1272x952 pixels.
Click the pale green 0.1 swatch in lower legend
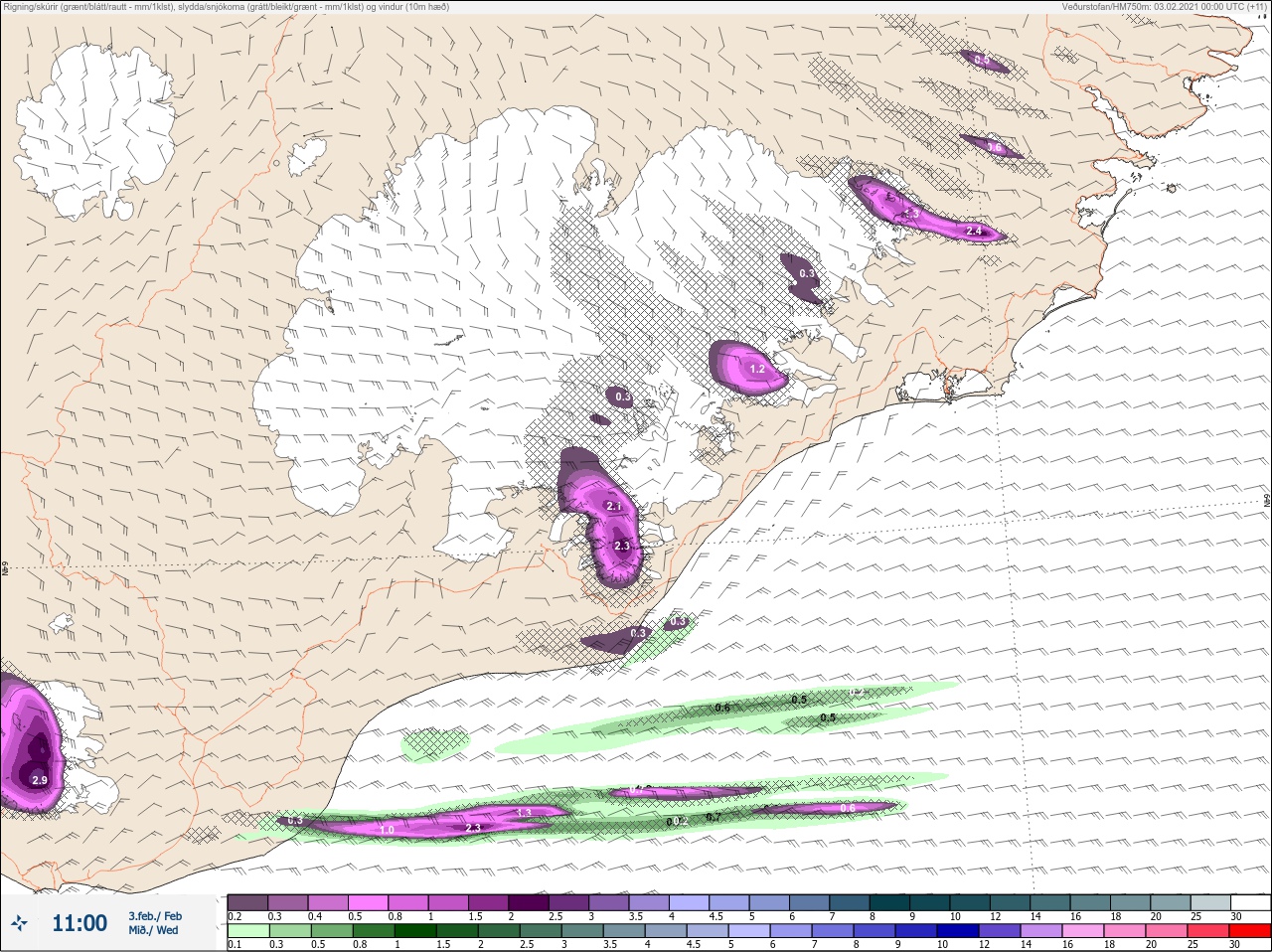point(247,930)
